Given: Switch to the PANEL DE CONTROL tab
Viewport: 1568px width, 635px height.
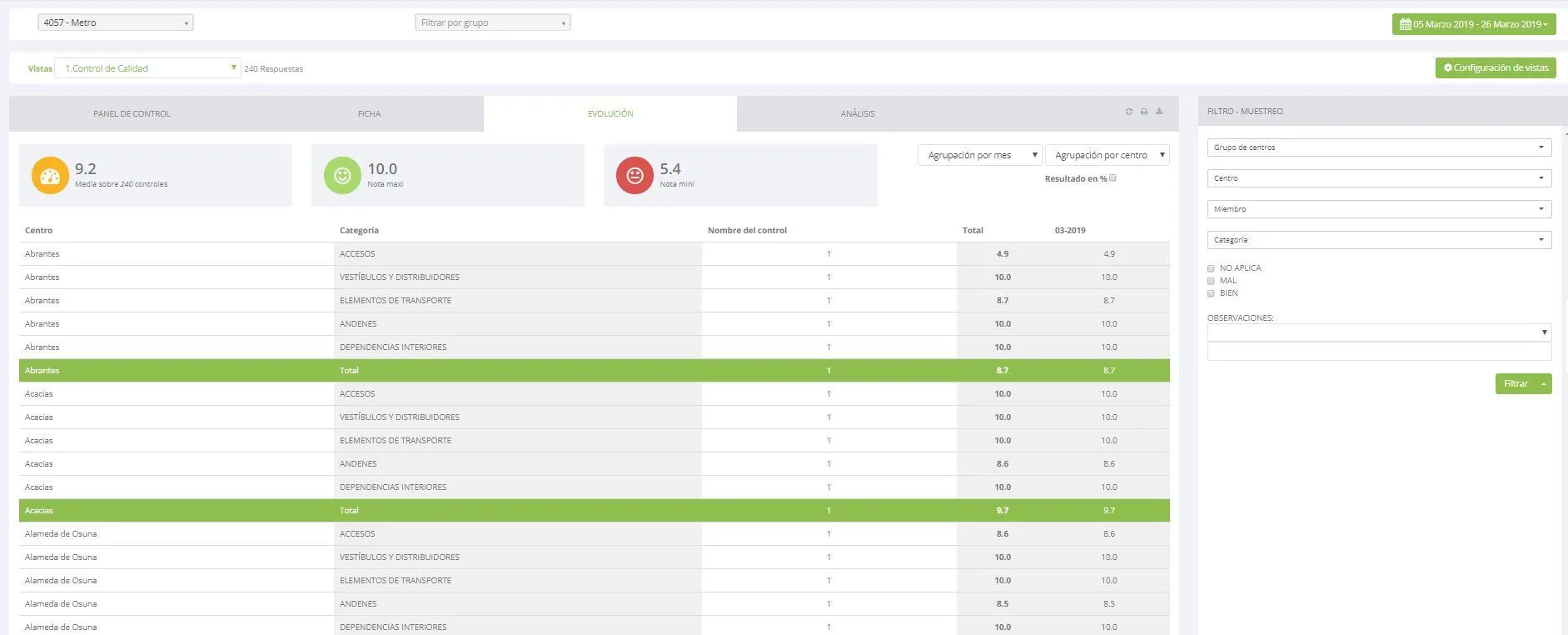Looking at the screenshot, I should coord(132,113).
